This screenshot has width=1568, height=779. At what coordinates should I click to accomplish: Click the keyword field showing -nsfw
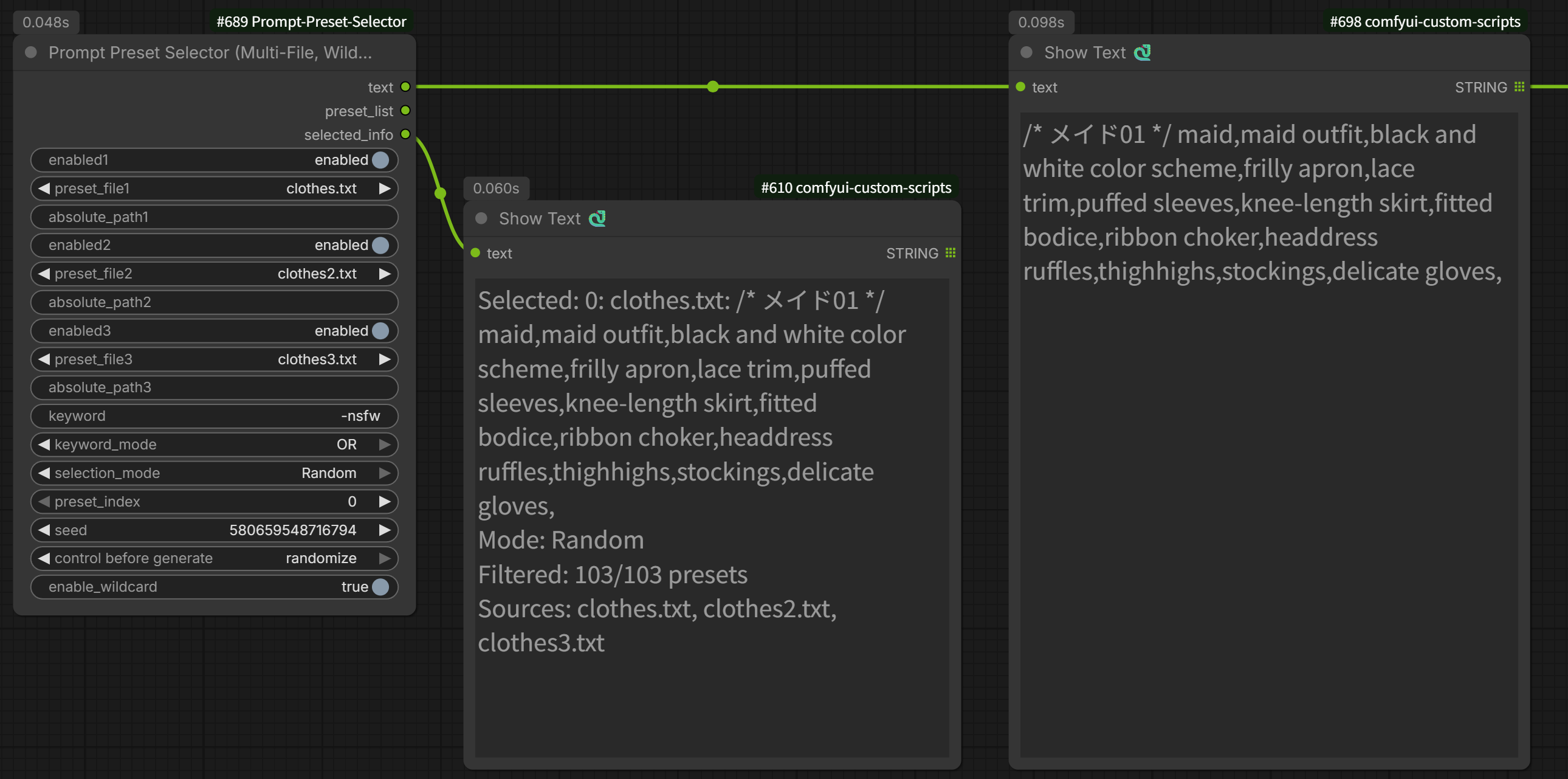point(215,416)
